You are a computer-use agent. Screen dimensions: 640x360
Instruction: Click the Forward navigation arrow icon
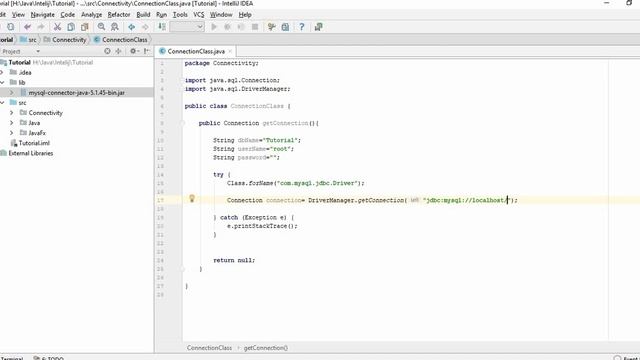tap(145, 27)
